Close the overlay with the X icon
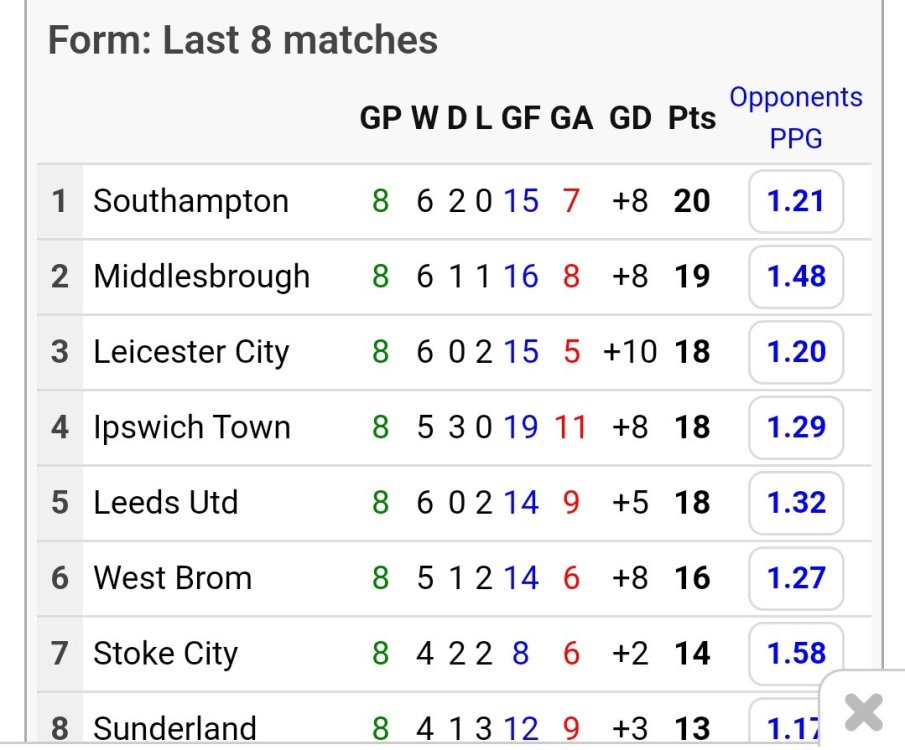The image size is (905, 750). click(863, 712)
